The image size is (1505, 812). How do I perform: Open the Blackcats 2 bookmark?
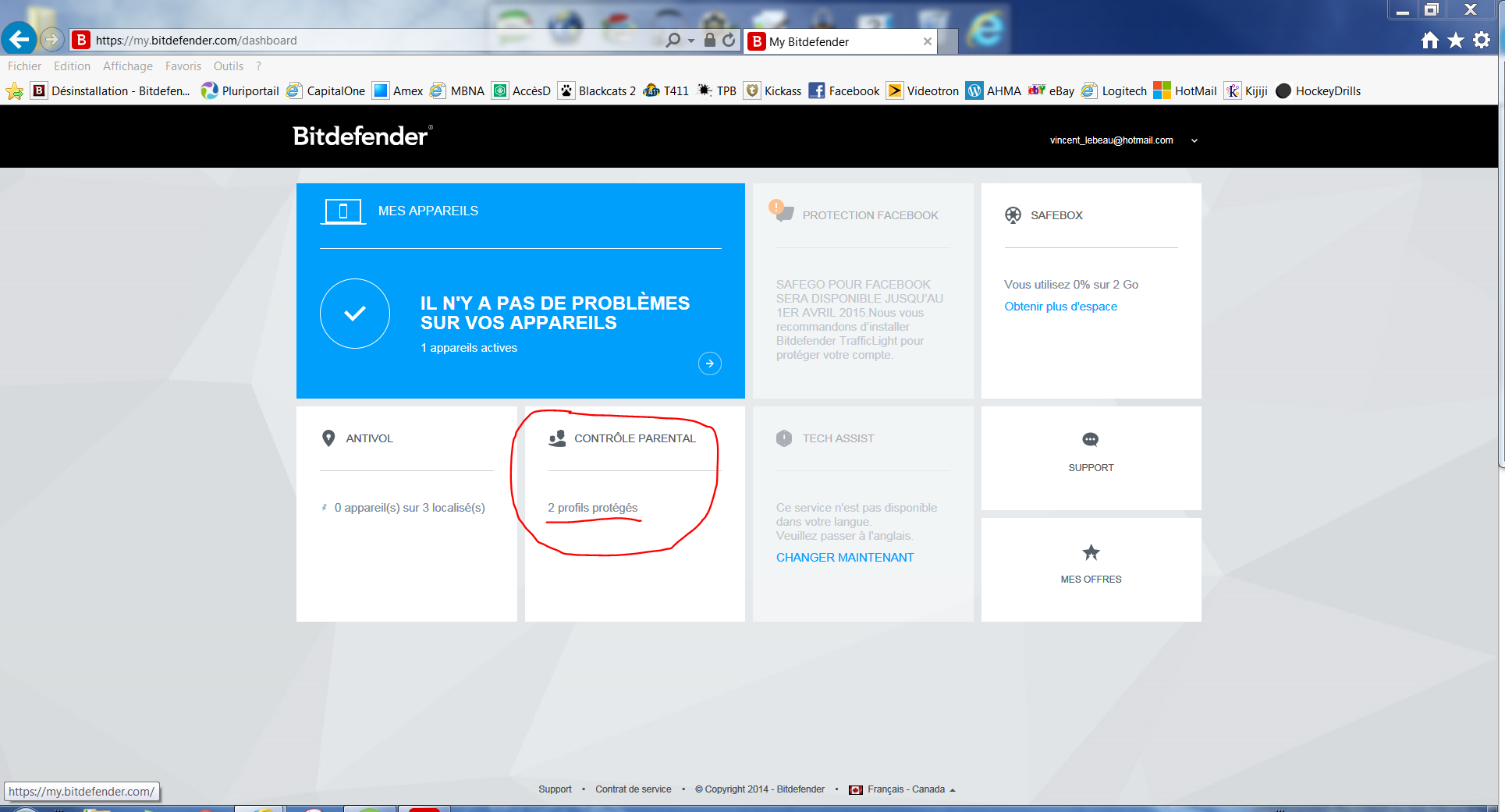(597, 91)
